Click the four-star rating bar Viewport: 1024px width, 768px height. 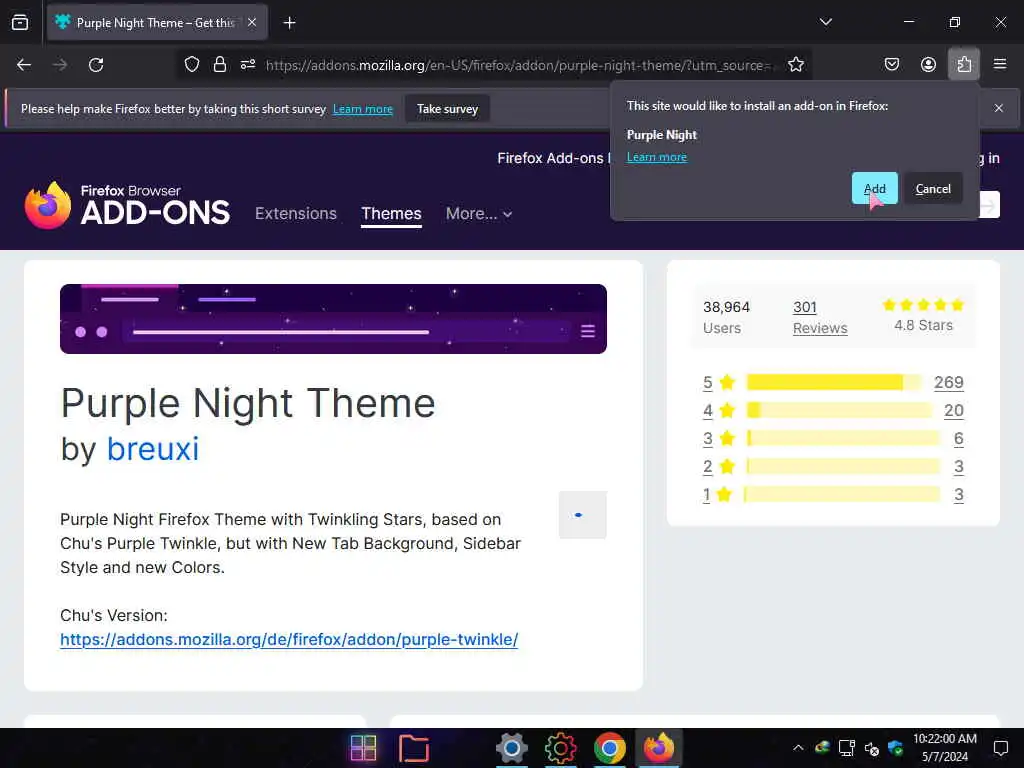[839, 410]
